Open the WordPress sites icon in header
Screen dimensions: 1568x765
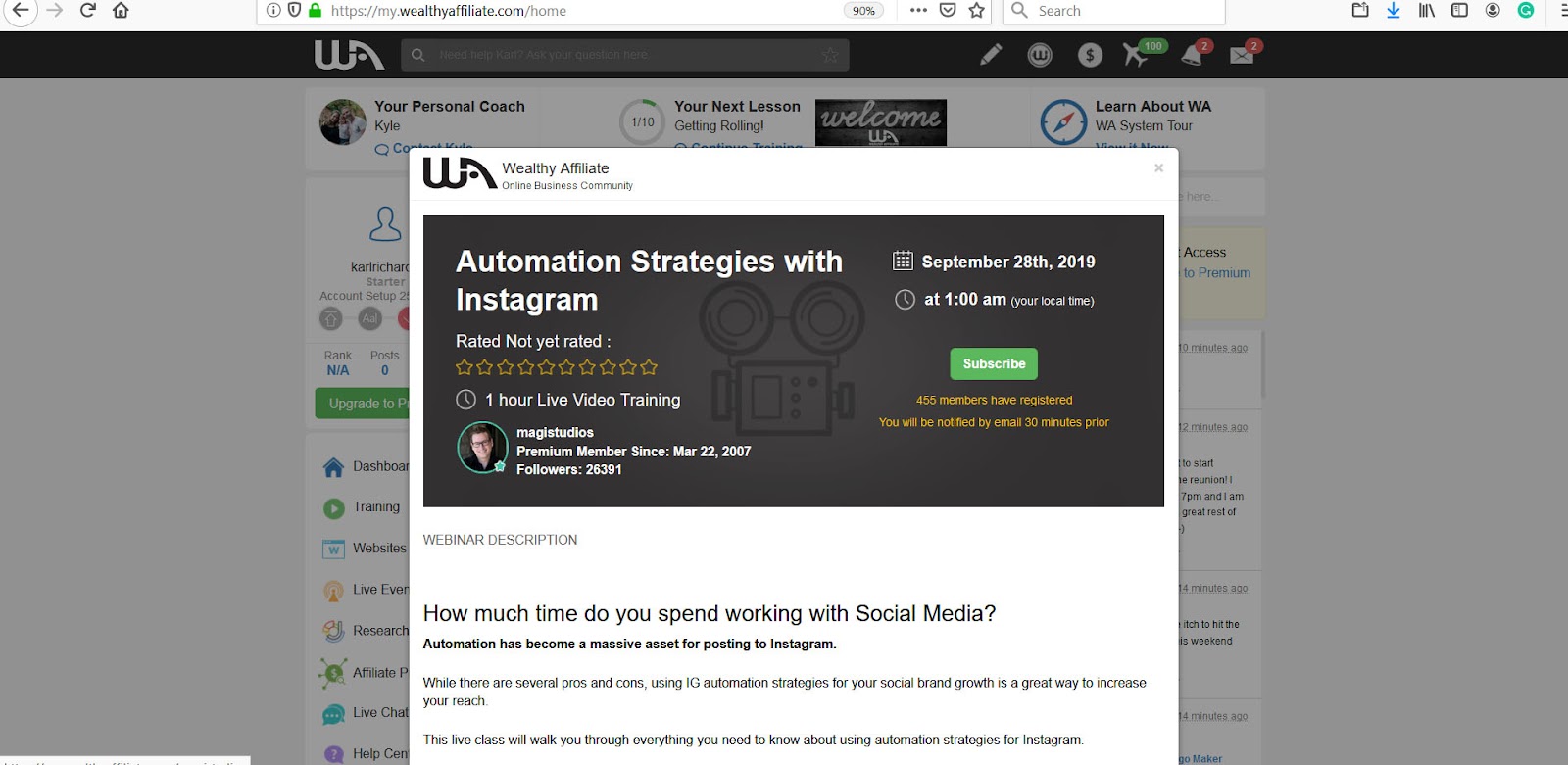tap(1040, 56)
